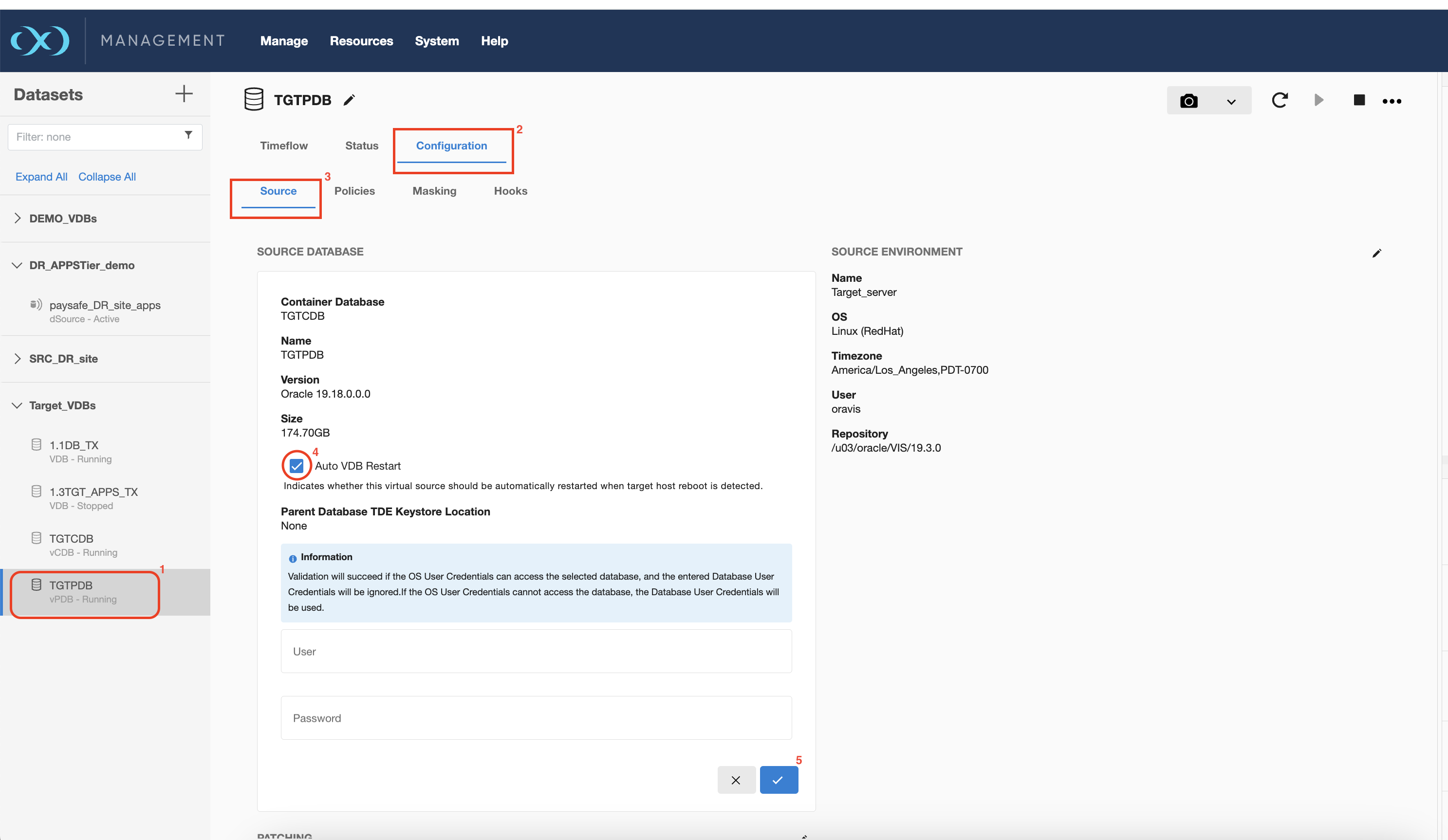Click the Password input field
This screenshot has height=840, width=1448.
point(536,718)
